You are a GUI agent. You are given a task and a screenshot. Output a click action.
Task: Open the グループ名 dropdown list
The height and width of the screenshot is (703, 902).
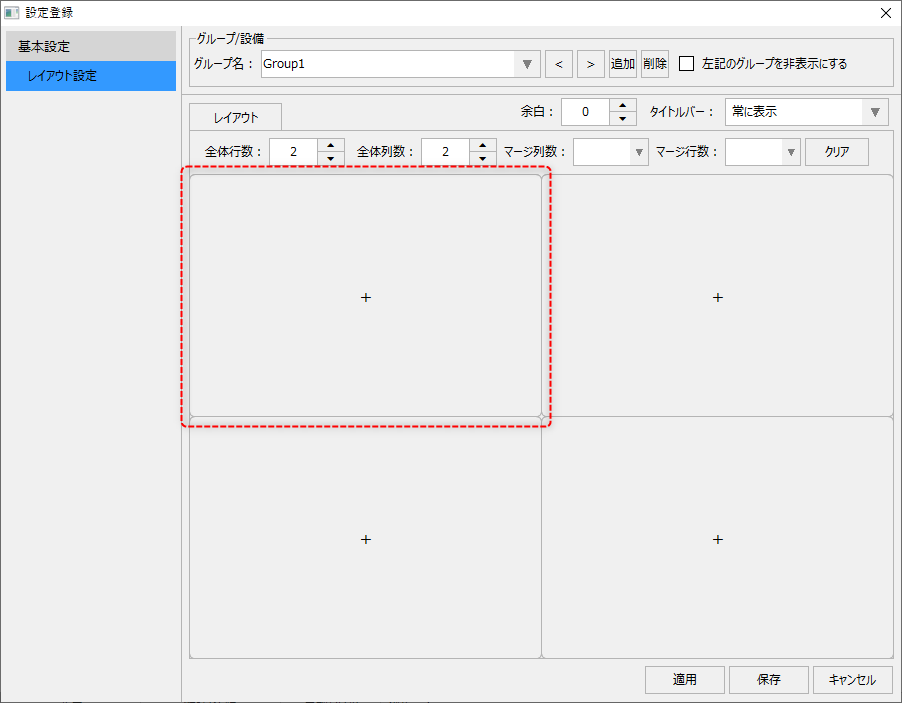[527, 63]
